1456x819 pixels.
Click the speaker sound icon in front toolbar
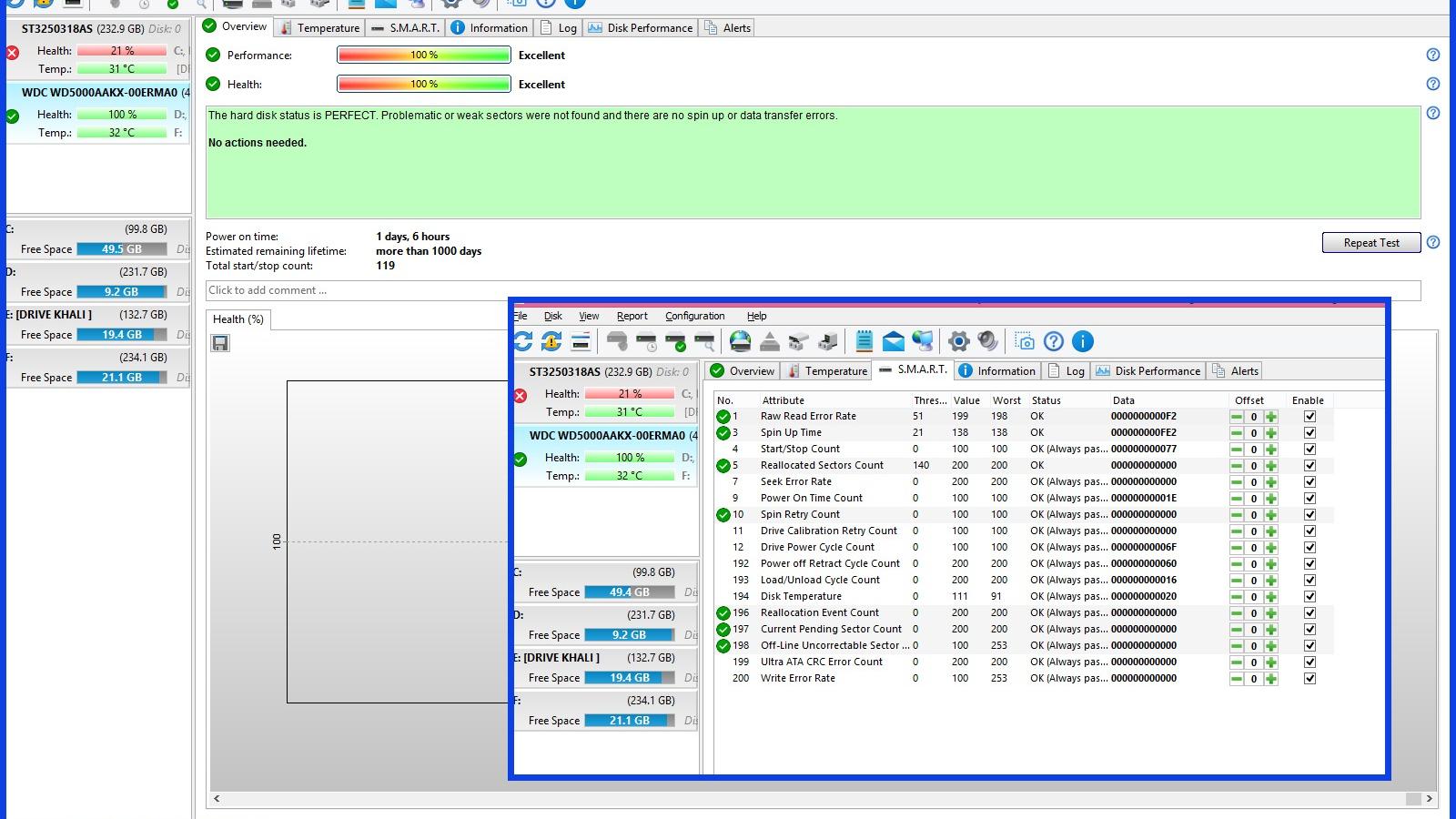coord(988,341)
